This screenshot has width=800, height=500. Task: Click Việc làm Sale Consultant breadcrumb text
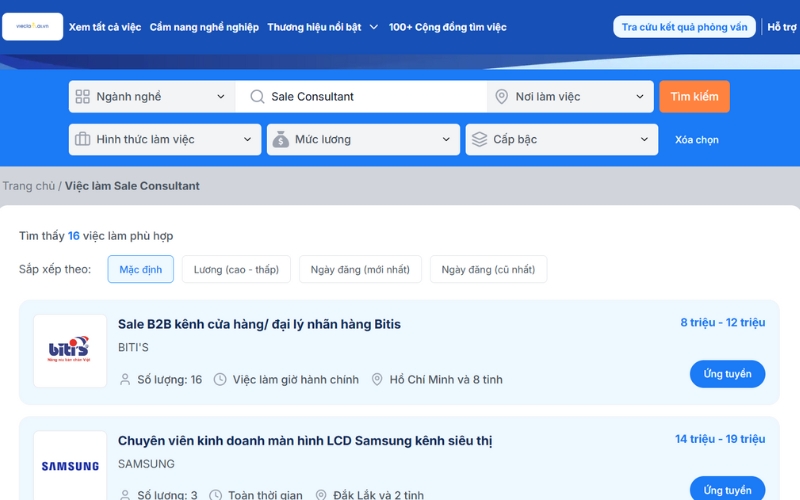(x=132, y=186)
